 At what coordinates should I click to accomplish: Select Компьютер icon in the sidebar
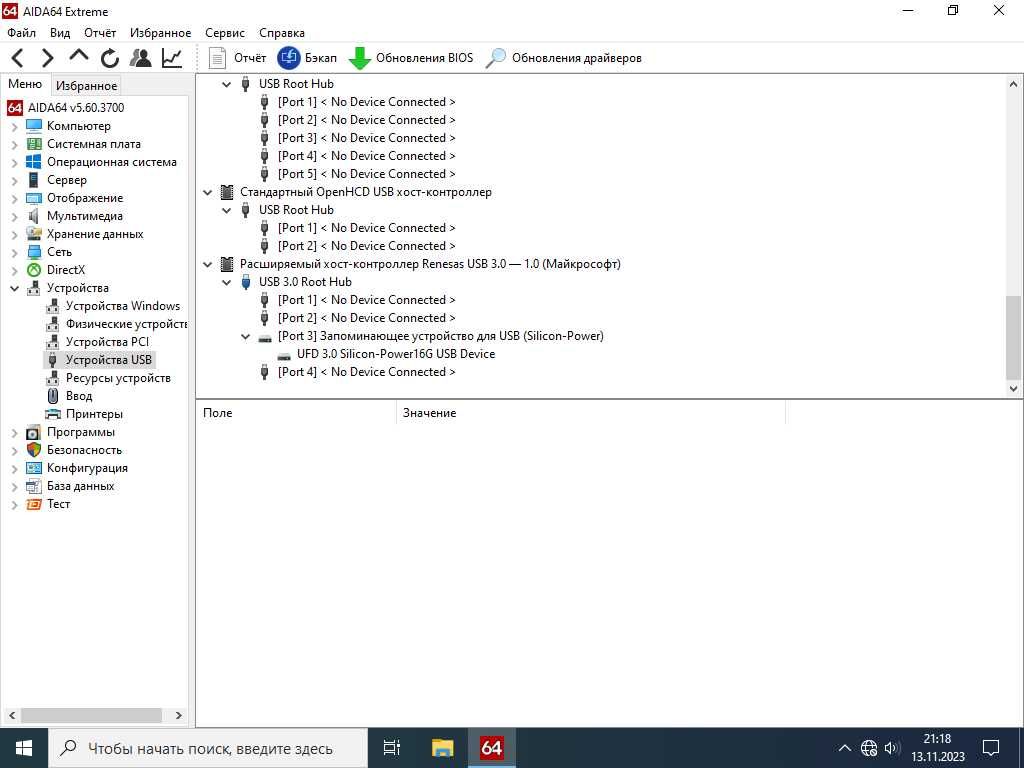(x=34, y=126)
